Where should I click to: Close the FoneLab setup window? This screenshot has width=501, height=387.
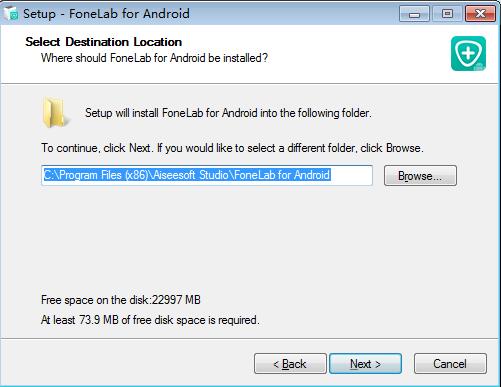(480, 14)
